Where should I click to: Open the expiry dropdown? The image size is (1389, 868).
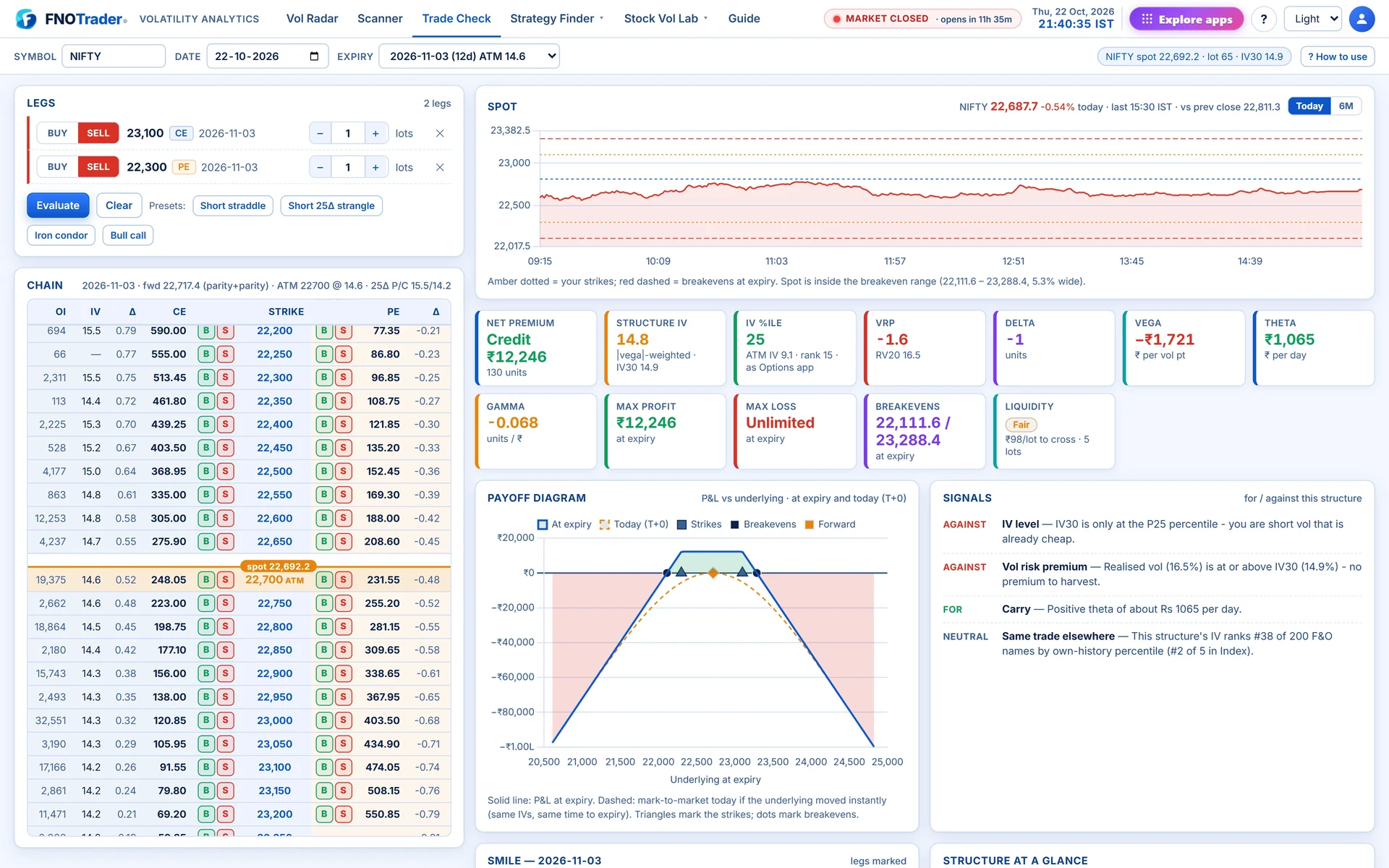coord(469,56)
